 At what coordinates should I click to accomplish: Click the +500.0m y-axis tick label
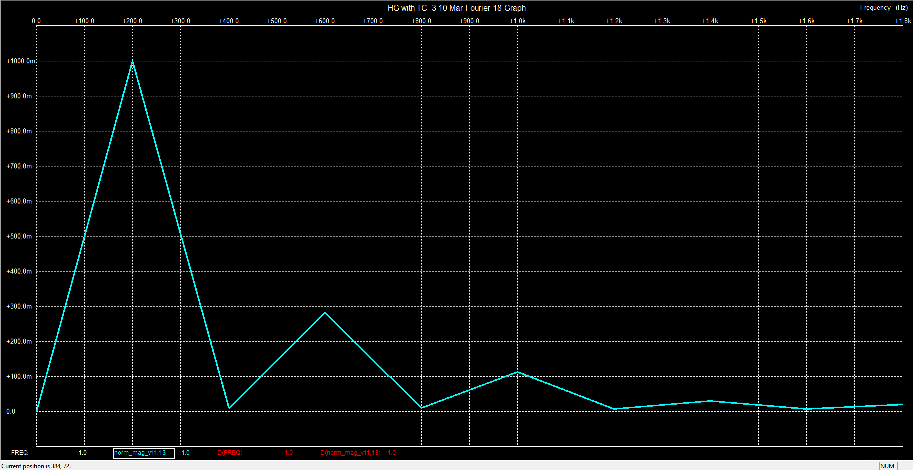20,237
